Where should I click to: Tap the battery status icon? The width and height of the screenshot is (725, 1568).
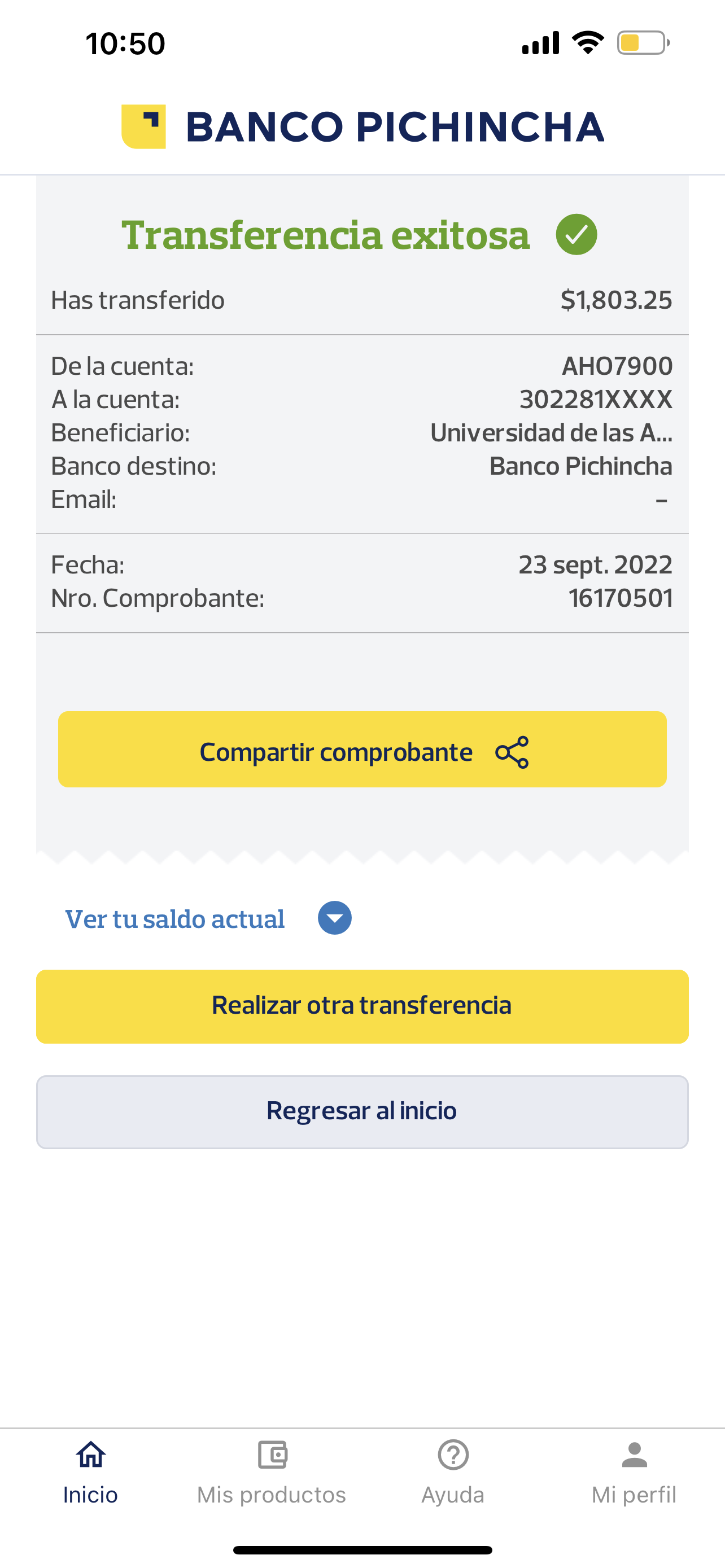click(x=643, y=43)
